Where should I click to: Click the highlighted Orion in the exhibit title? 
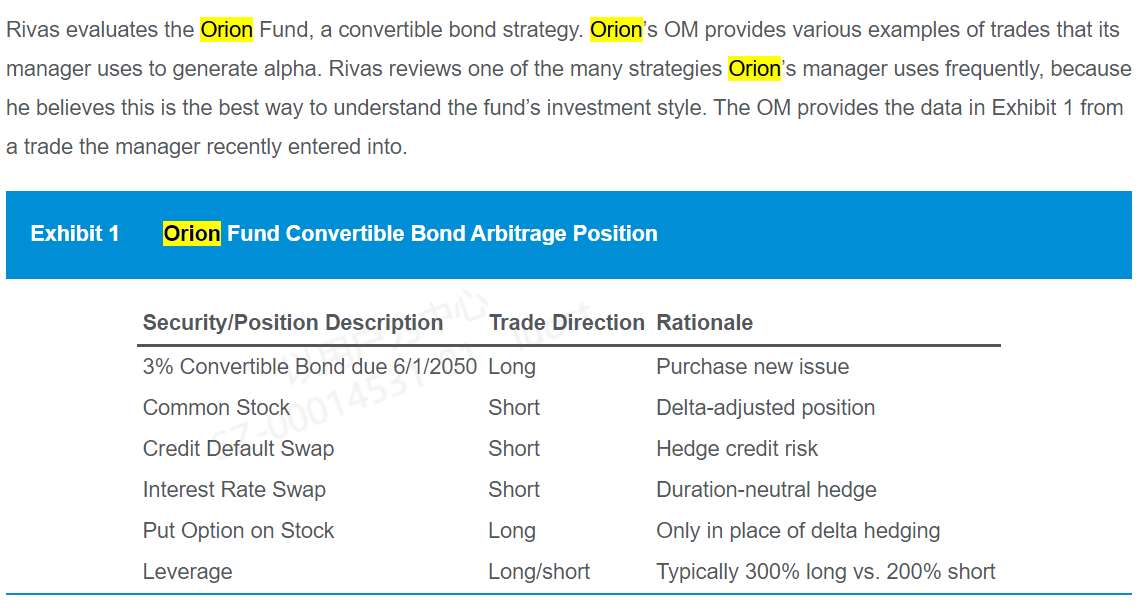tap(191, 234)
